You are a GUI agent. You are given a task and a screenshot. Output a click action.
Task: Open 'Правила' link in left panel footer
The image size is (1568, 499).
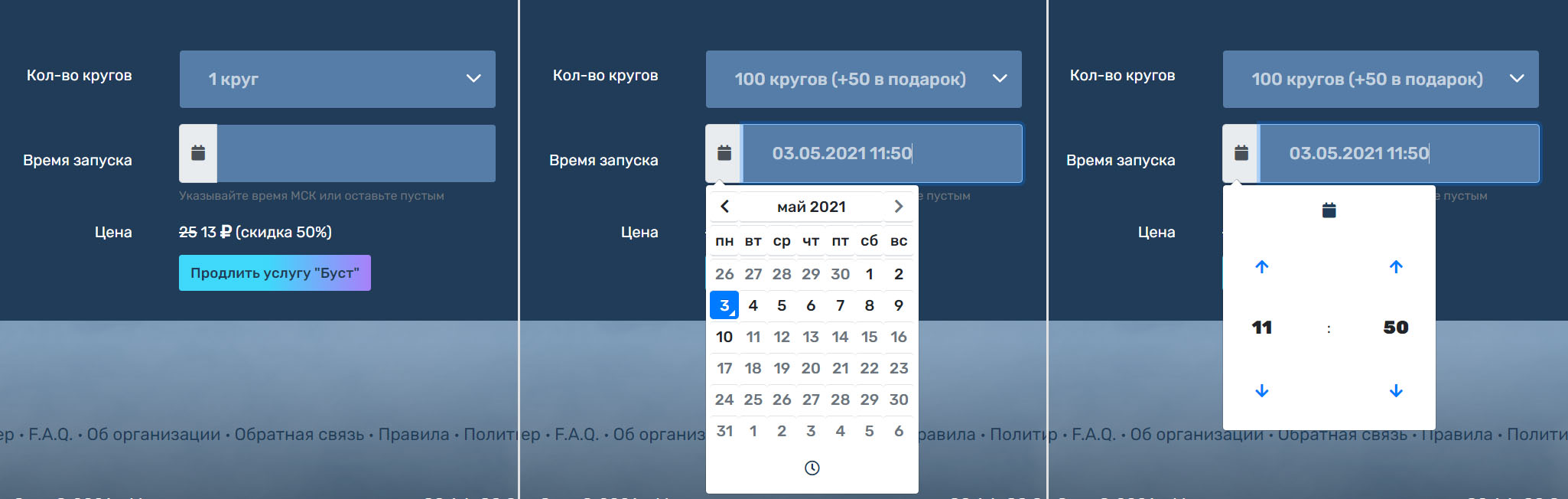414,435
